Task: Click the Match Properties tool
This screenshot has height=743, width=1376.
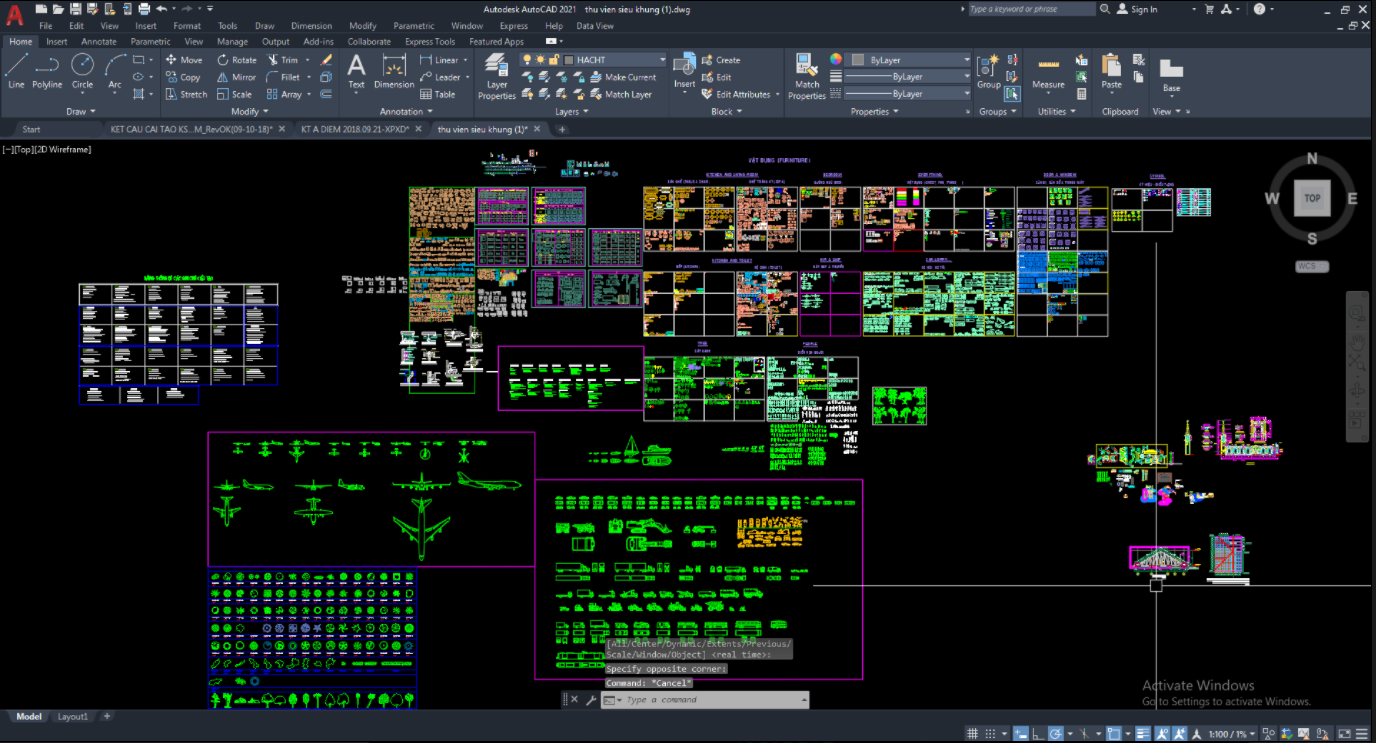Action: (x=806, y=76)
